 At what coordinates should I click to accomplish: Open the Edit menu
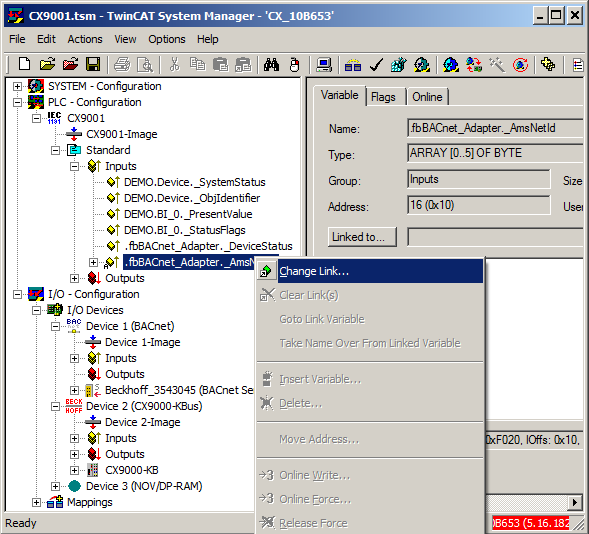click(46, 39)
